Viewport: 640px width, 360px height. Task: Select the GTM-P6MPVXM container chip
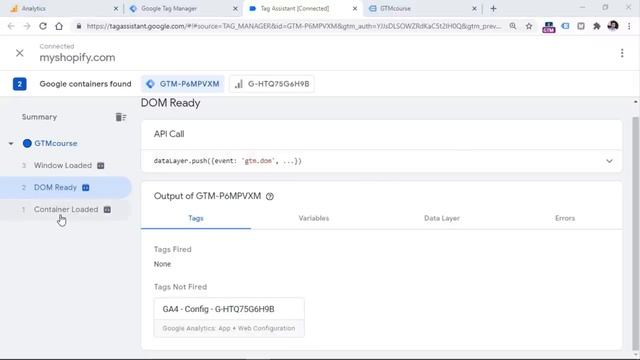click(x=183, y=84)
